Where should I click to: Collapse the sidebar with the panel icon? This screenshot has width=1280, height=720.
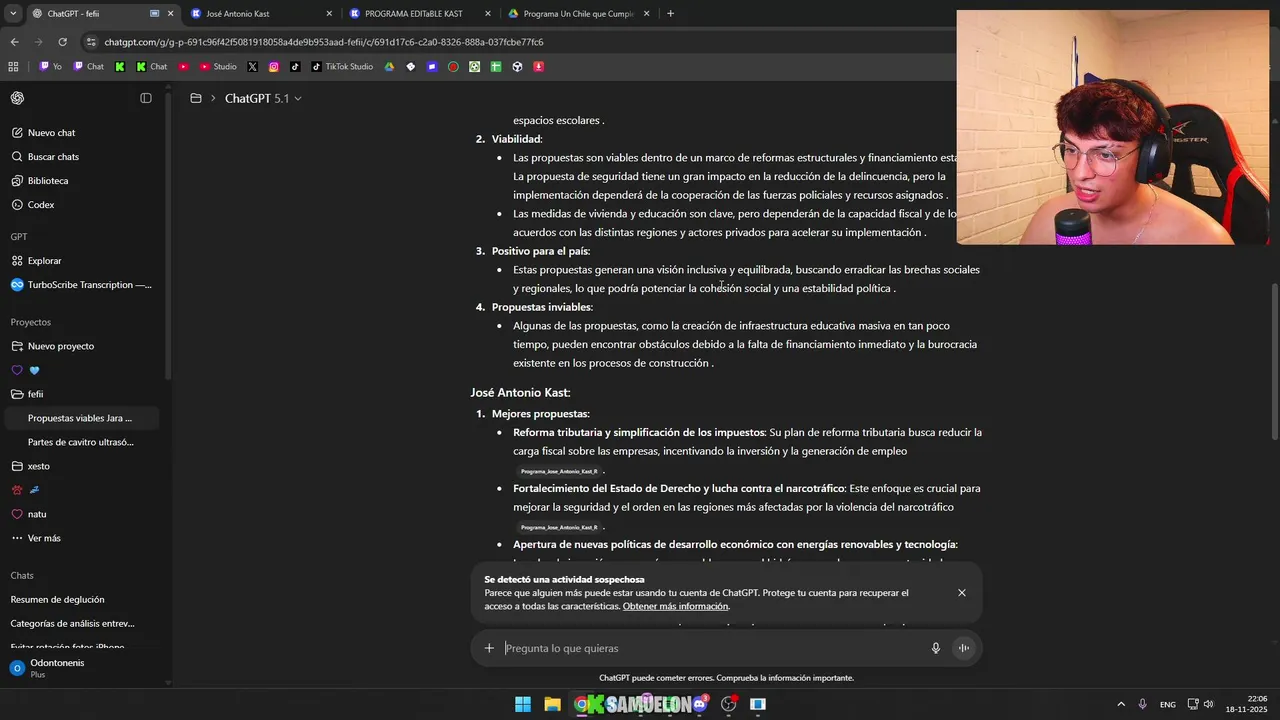click(x=146, y=98)
